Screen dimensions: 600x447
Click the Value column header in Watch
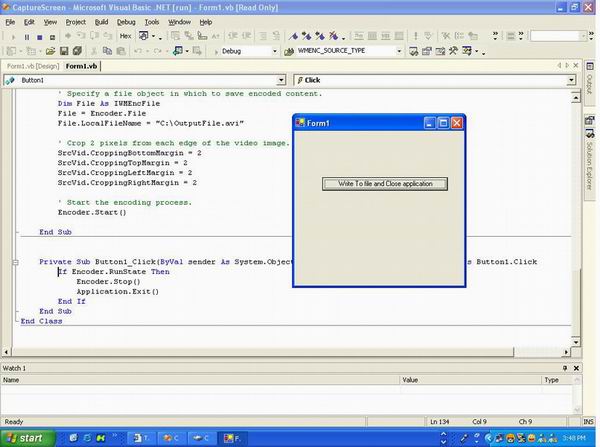click(x=471, y=380)
